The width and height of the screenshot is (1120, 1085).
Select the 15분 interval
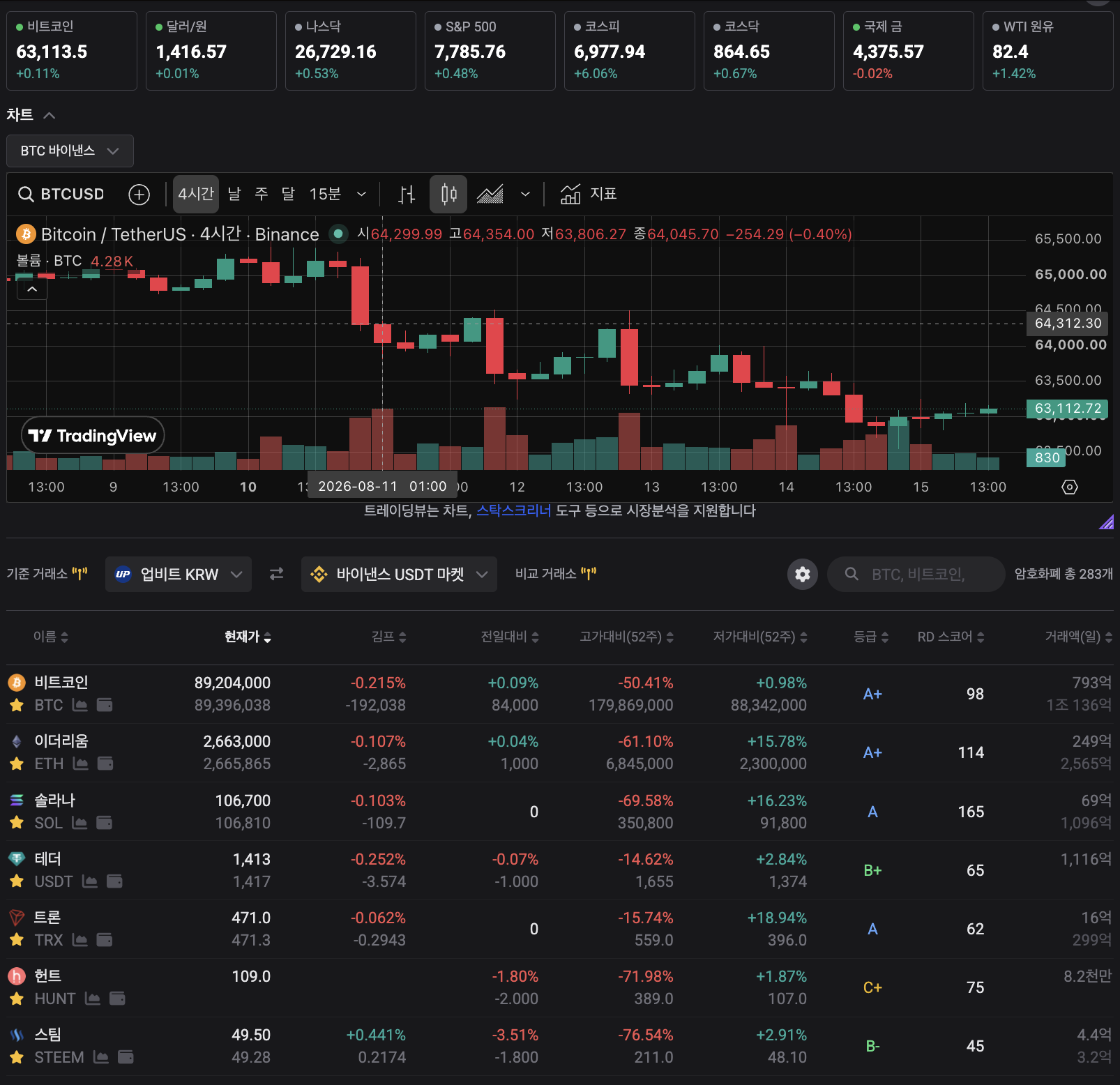[x=325, y=194]
